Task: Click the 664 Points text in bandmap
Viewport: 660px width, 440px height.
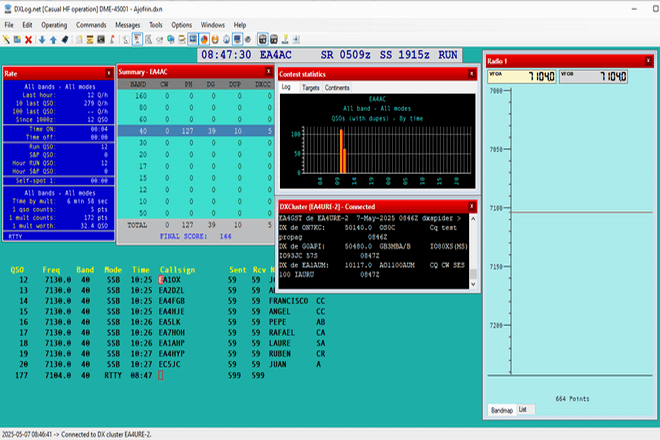Action: click(x=572, y=399)
